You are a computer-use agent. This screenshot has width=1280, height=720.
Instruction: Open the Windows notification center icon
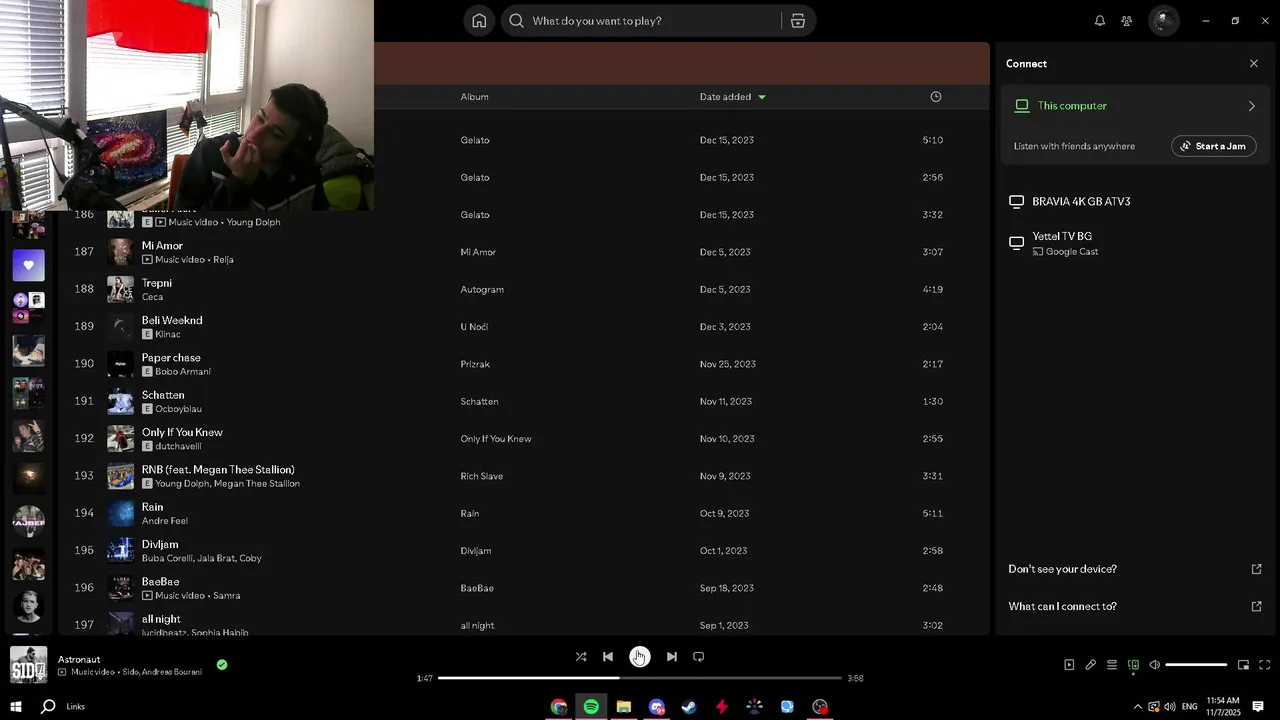point(1258,707)
